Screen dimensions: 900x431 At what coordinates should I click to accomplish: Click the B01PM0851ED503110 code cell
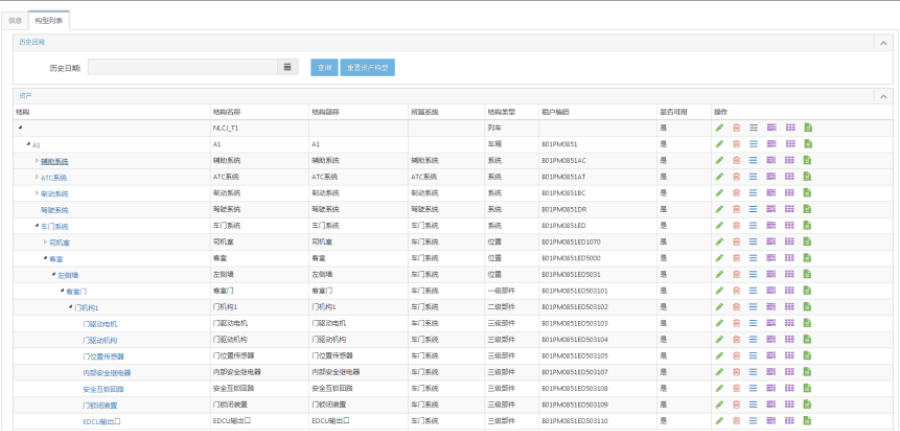pyautogui.click(x=575, y=421)
